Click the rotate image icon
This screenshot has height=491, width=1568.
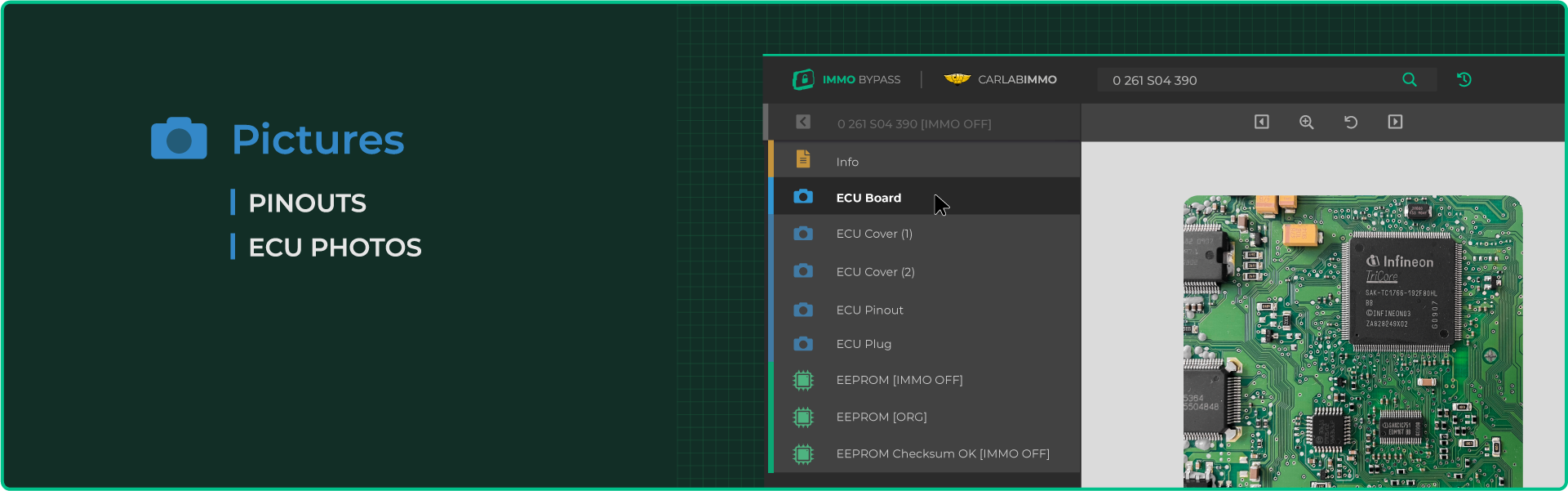point(1351,122)
